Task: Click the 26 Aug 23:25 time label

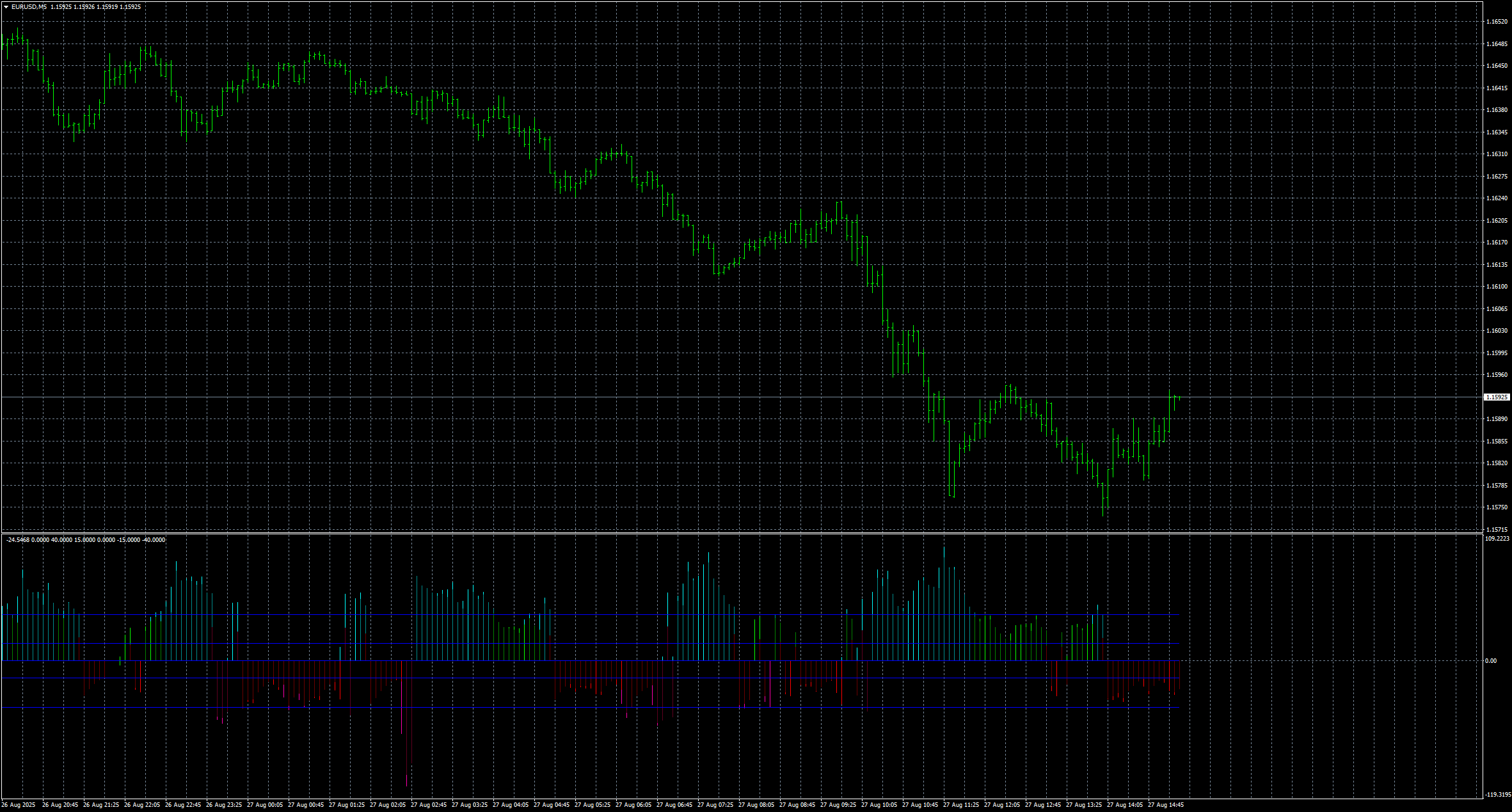Action: 224,805
